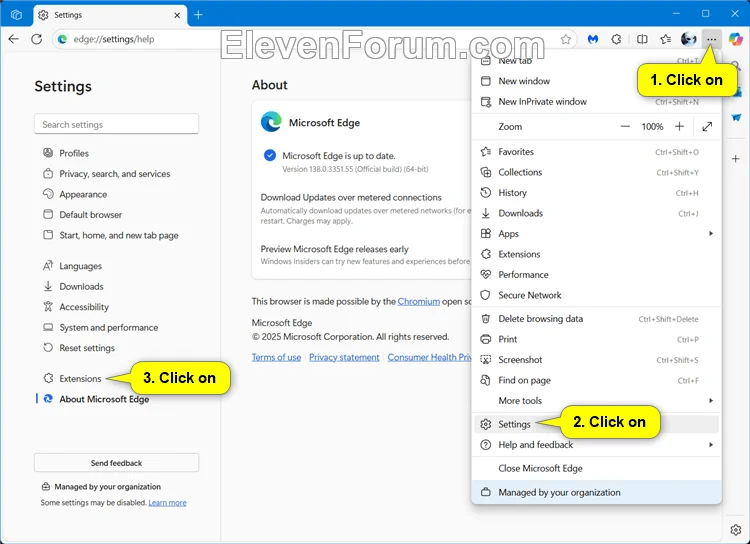
Task: Reload the page with the refresh icon
Action: tap(37, 39)
